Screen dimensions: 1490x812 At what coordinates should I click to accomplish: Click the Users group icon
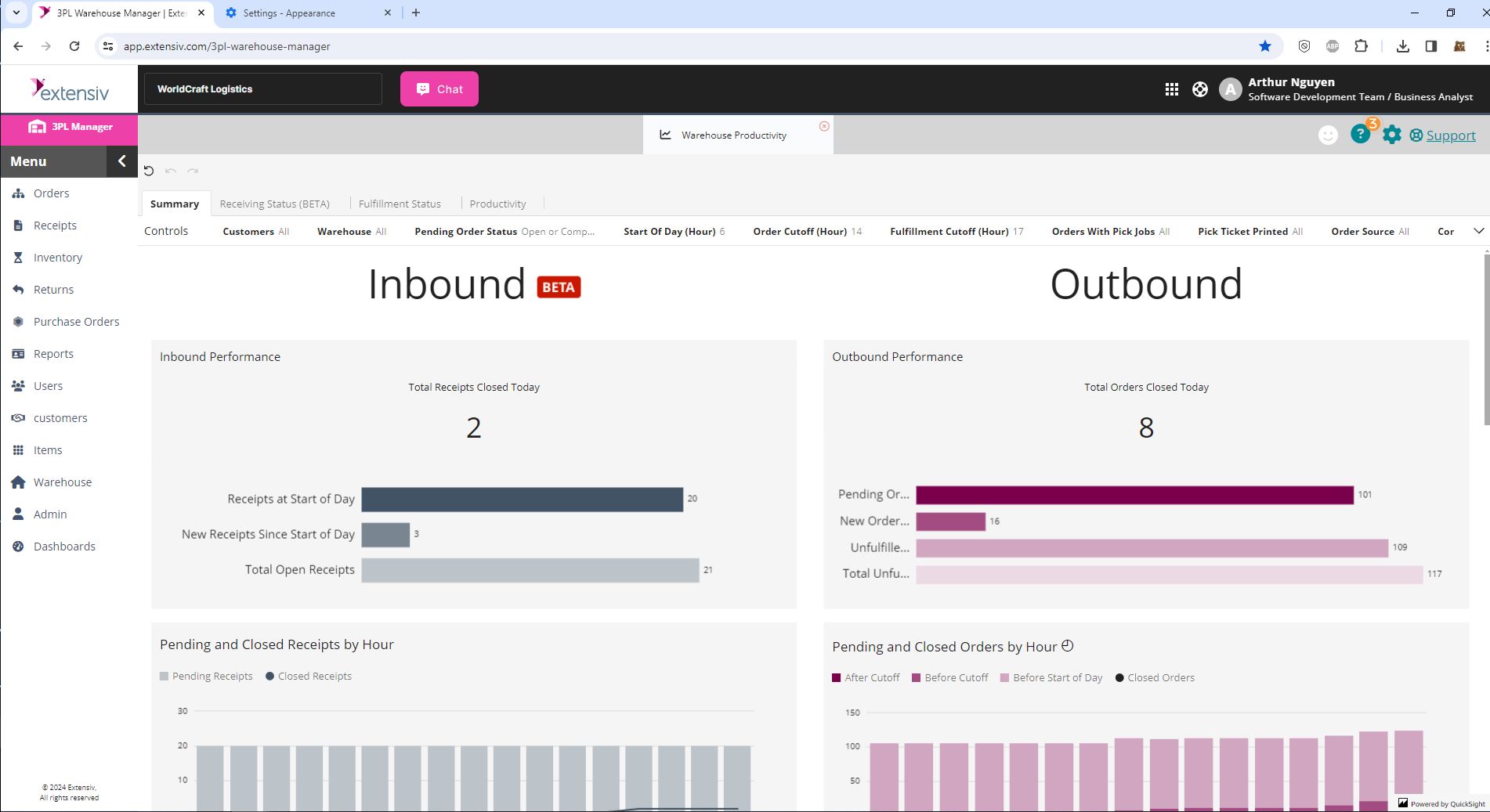point(18,386)
